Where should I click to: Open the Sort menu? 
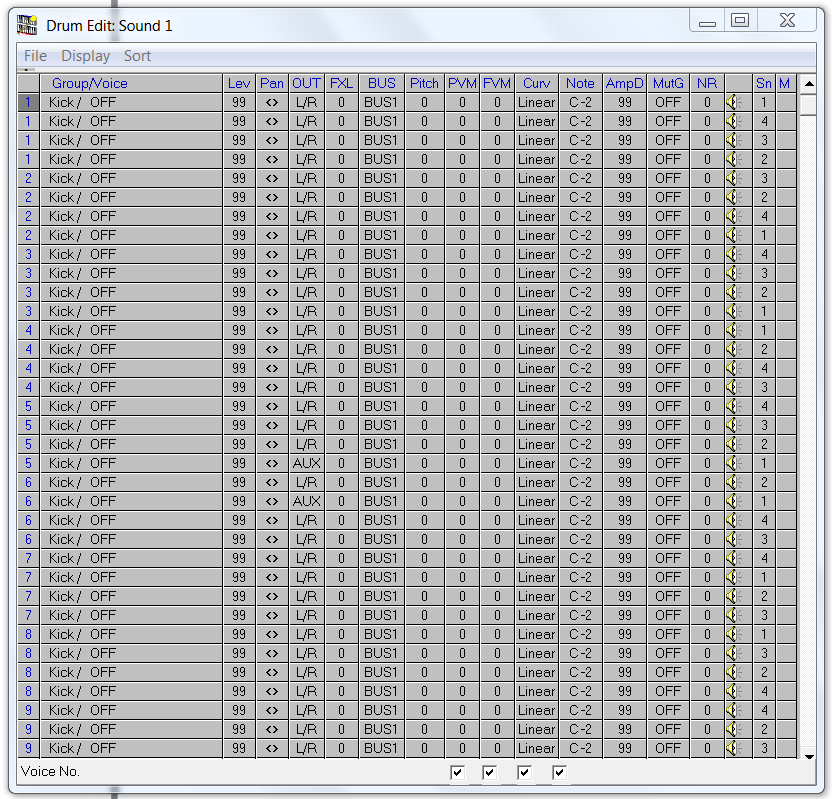pyautogui.click(x=137, y=56)
